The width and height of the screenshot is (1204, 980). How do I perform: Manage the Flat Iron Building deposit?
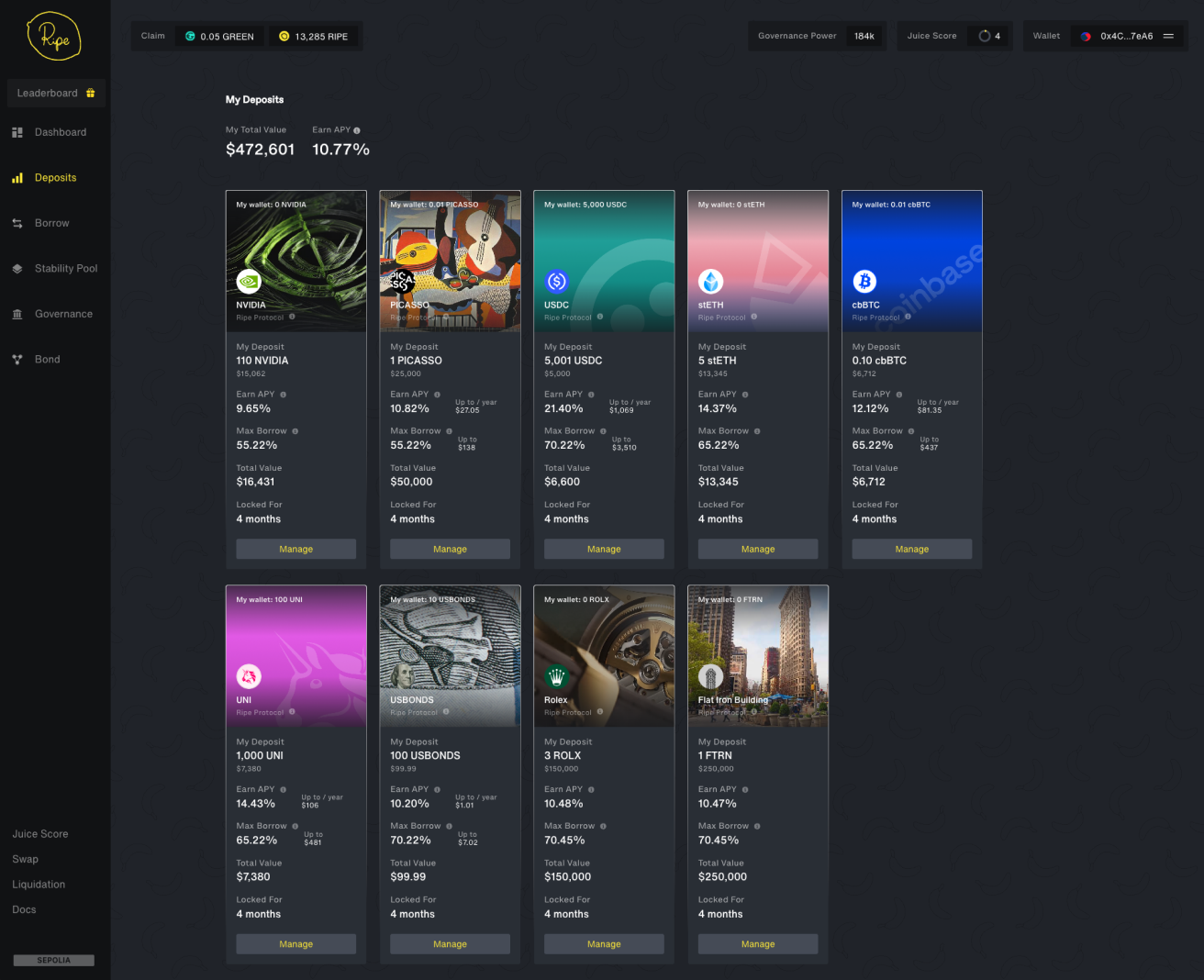(x=758, y=944)
